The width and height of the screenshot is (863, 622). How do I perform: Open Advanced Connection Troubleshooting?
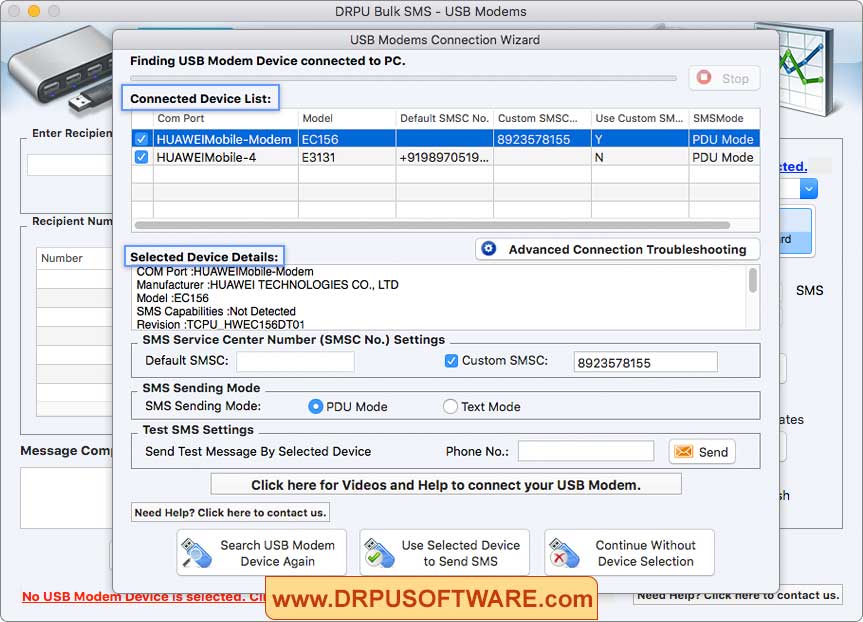pos(618,249)
